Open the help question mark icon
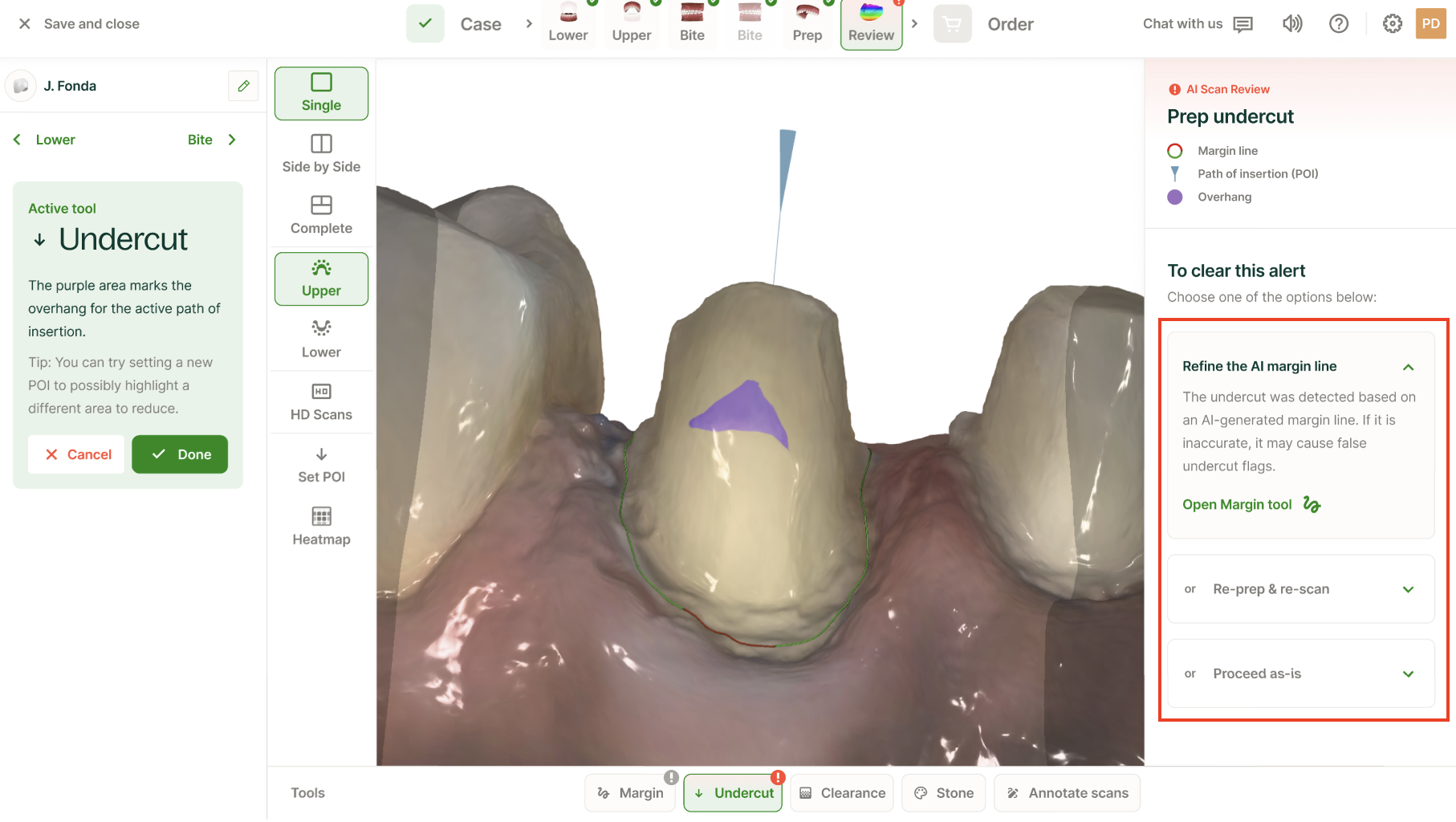Viewport: 1456px width, 822px height. 1339,24
